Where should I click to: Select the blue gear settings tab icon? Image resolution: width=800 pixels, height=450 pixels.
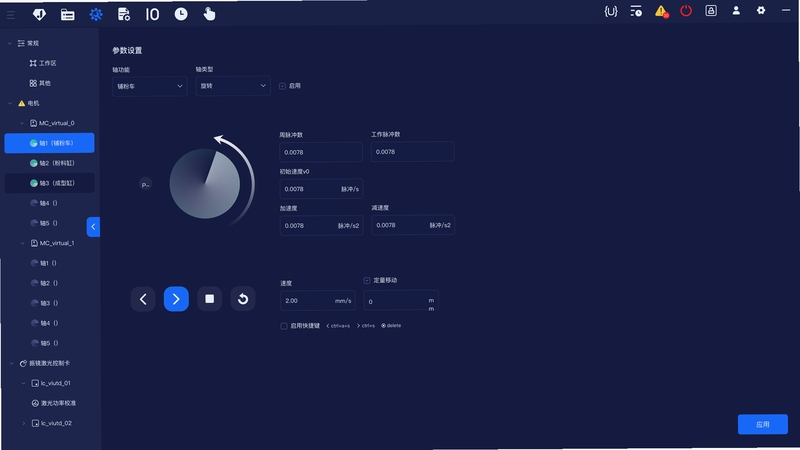[96, 14]
